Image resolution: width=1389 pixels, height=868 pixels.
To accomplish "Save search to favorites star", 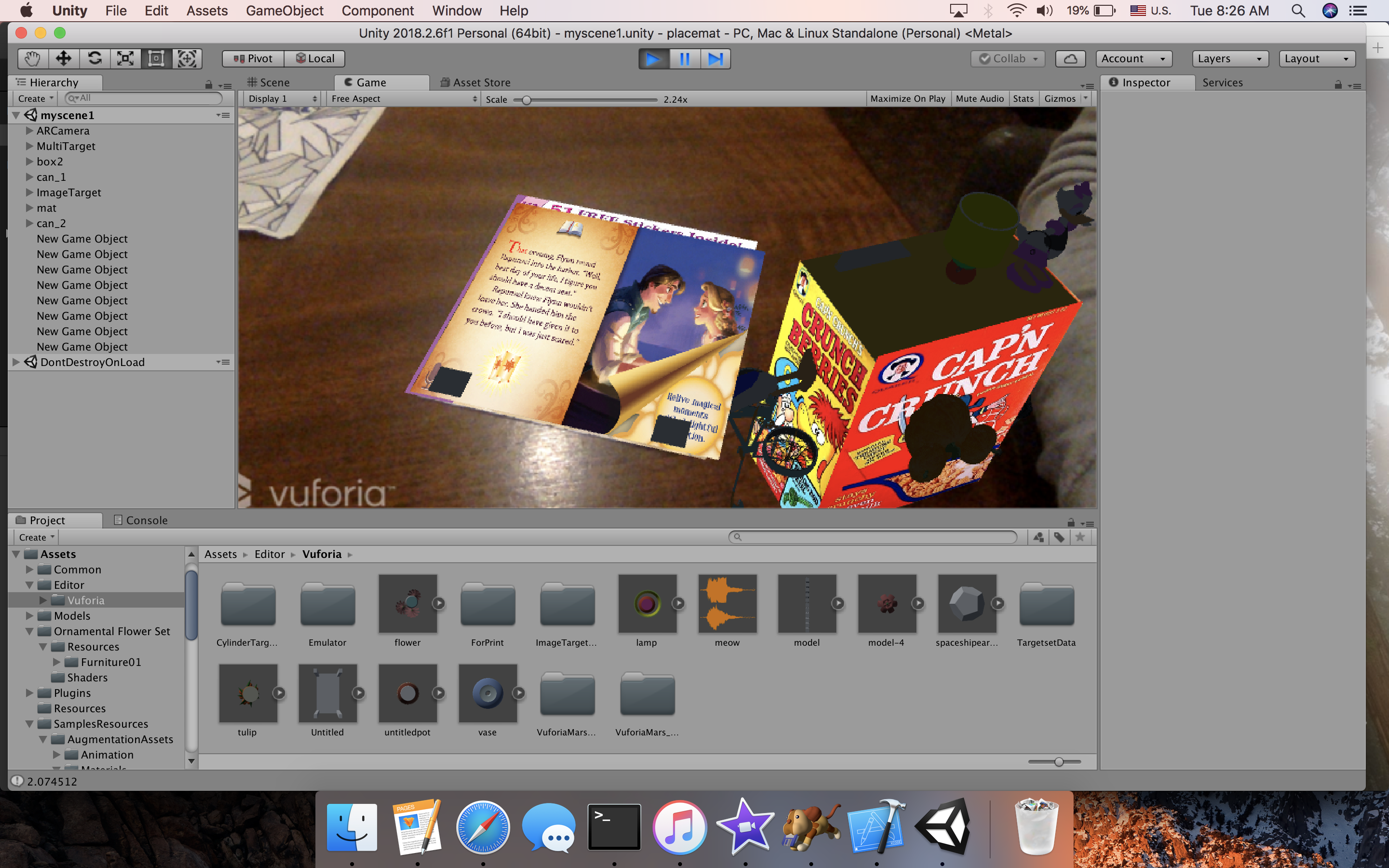I will click(1080, 537).
